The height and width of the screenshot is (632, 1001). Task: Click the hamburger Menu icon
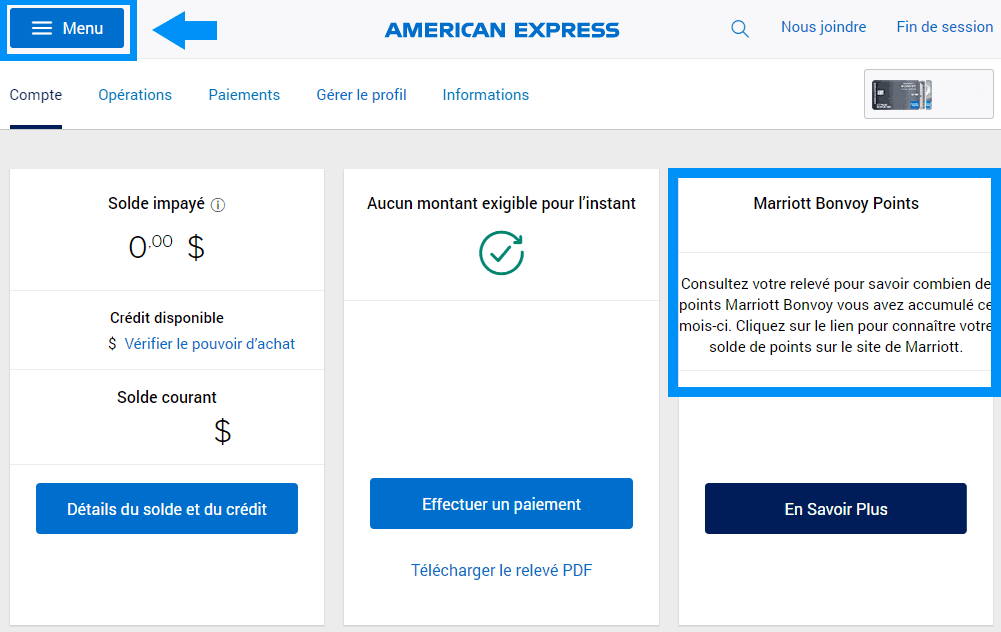pos(42,28)
